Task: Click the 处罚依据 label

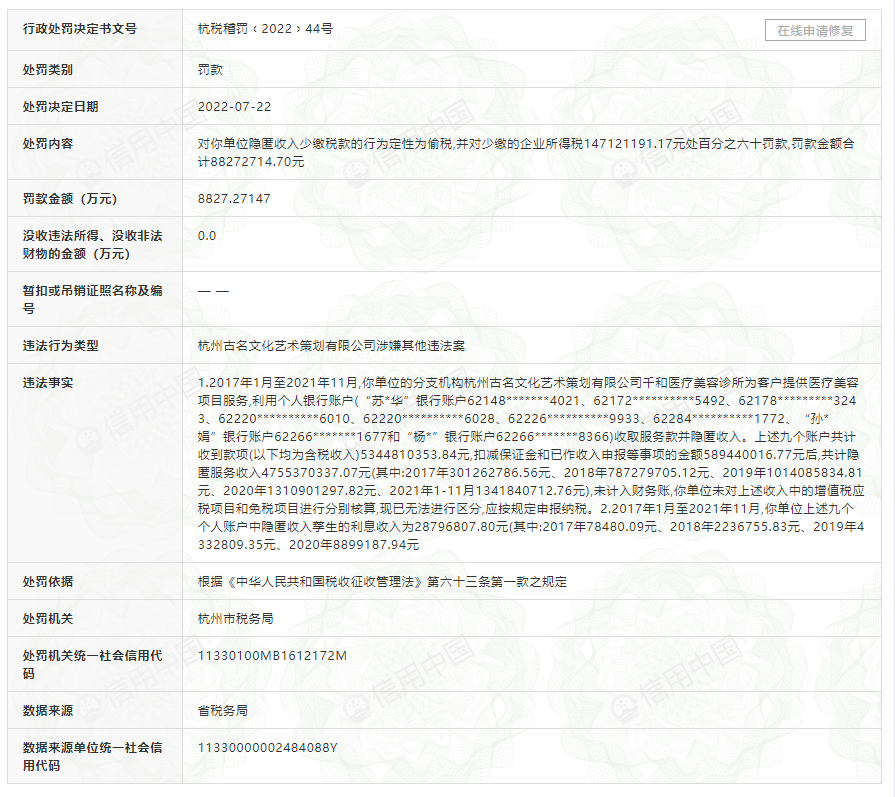Action: (48, 582)
